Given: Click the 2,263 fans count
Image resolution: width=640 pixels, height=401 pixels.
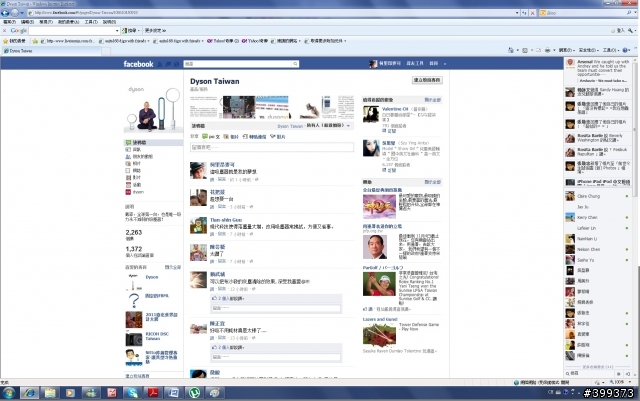Looking at the screenshot, I should tap(133, 232).
